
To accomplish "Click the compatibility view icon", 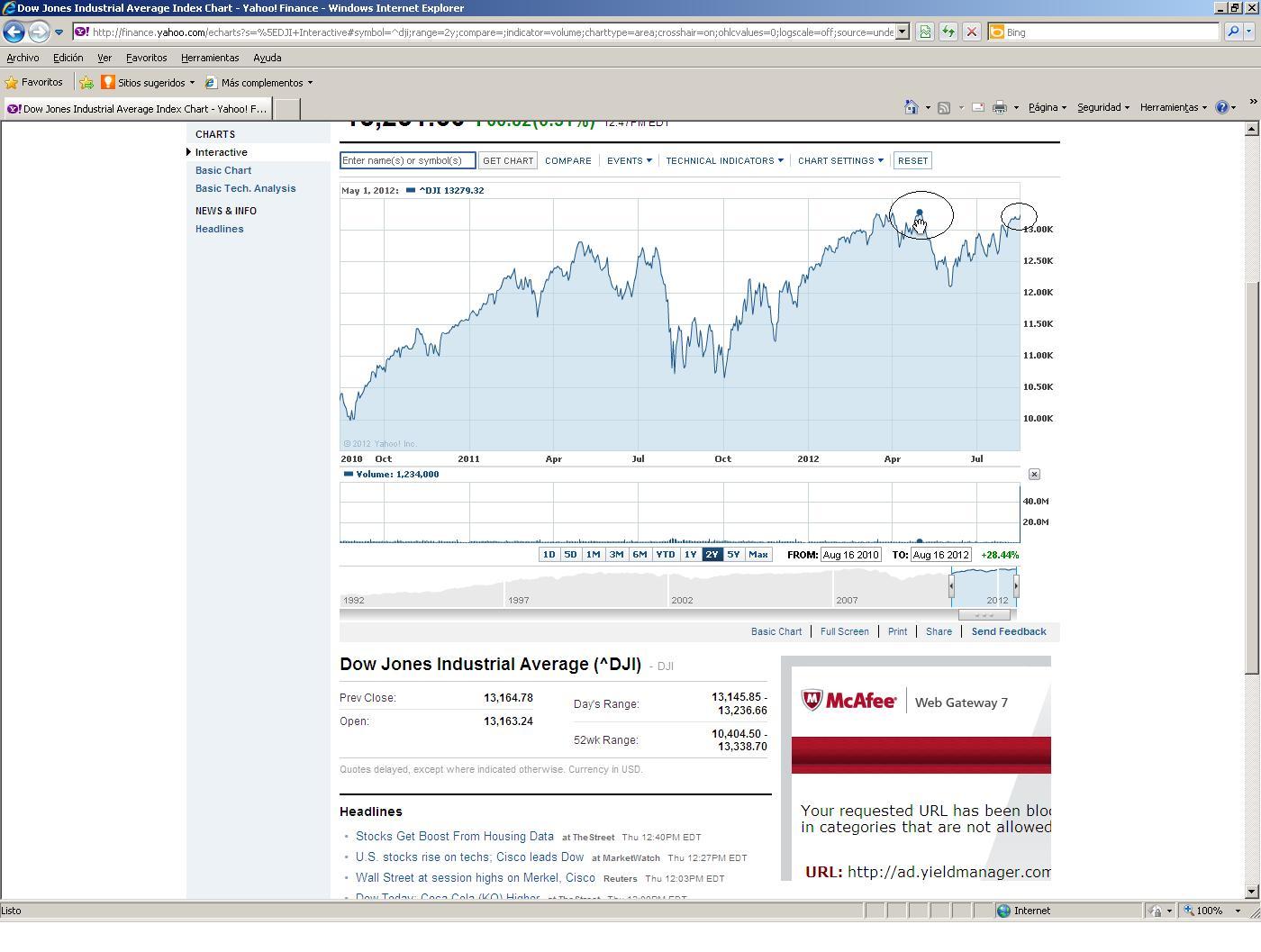I will tap(924, 32).
